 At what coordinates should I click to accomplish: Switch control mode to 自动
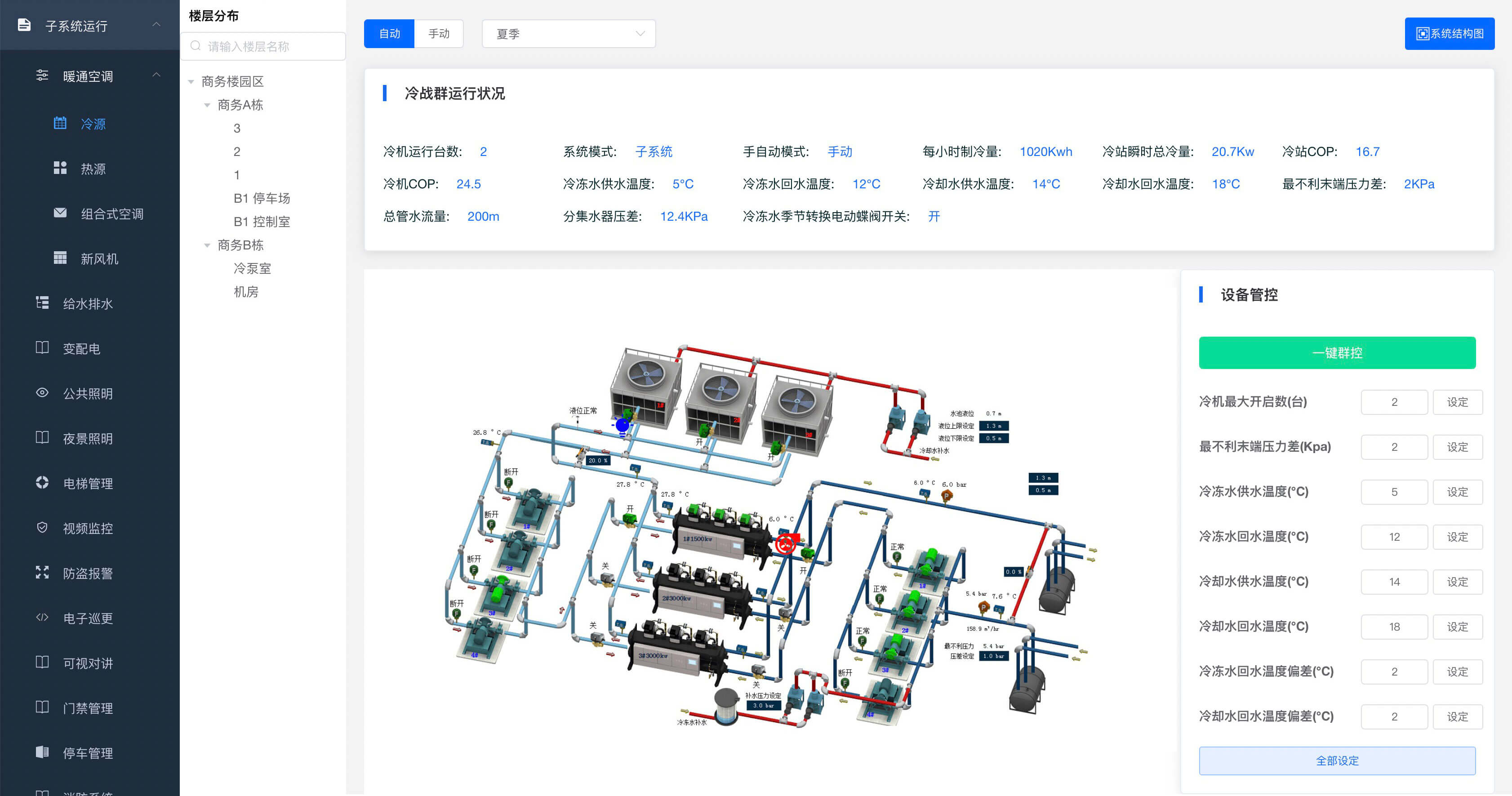389,34
